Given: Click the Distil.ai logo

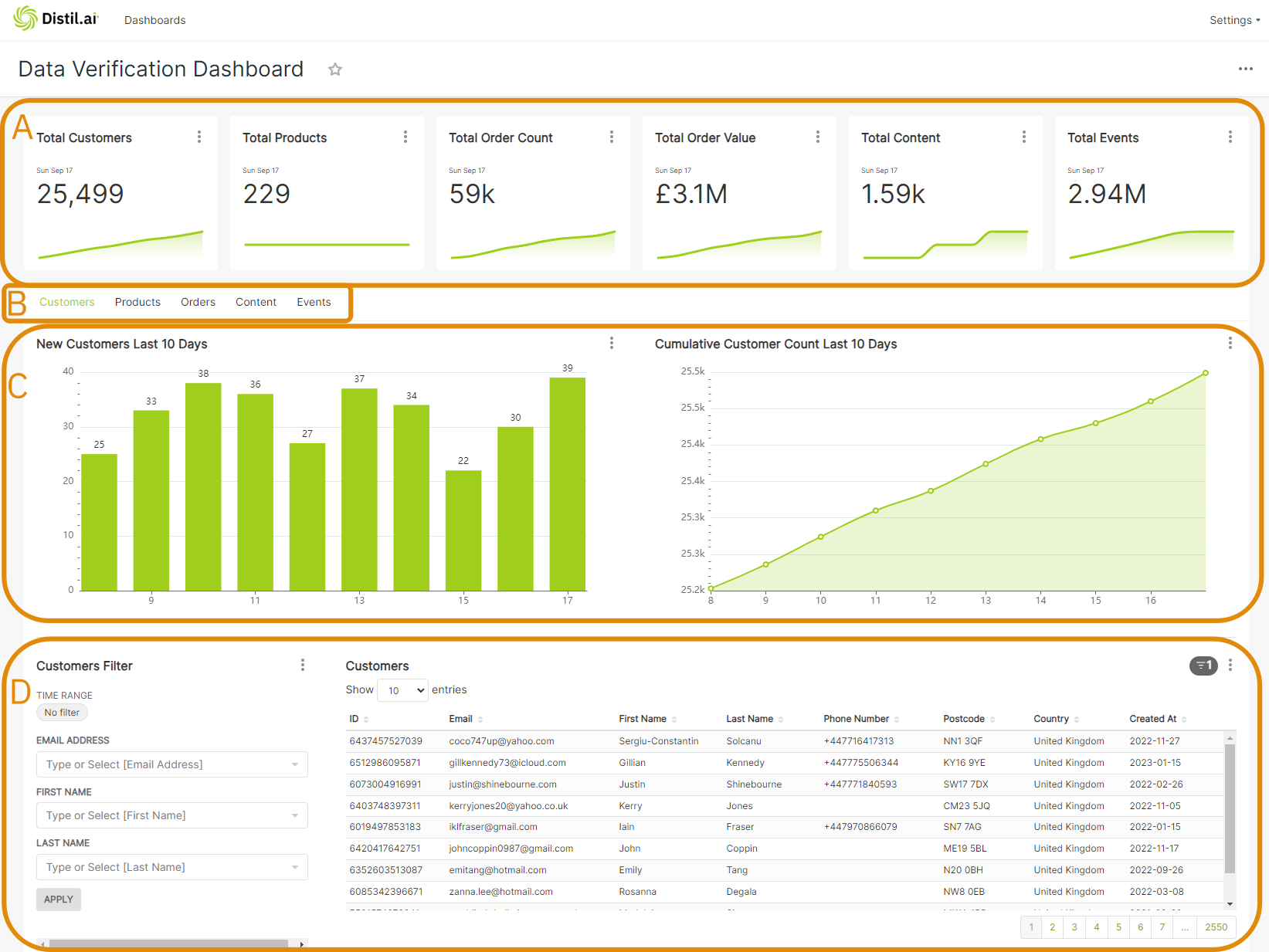Looking at the screenshot, I should point(56,19).
